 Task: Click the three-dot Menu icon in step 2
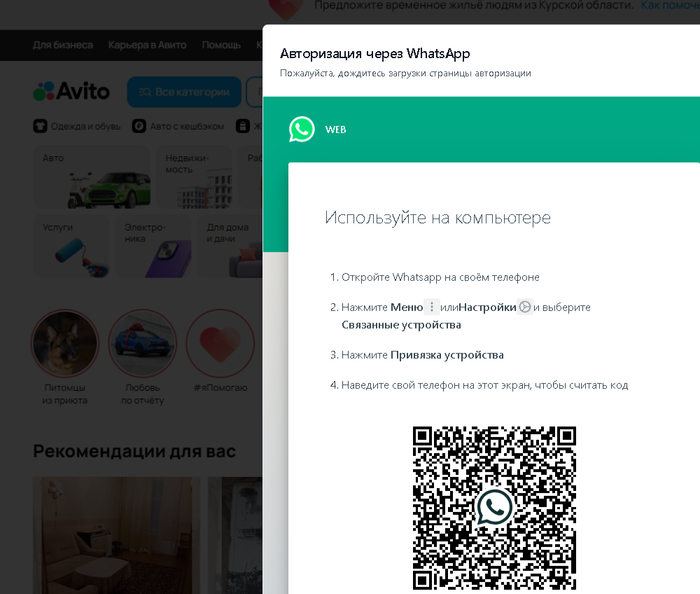[x=432, y=308]
